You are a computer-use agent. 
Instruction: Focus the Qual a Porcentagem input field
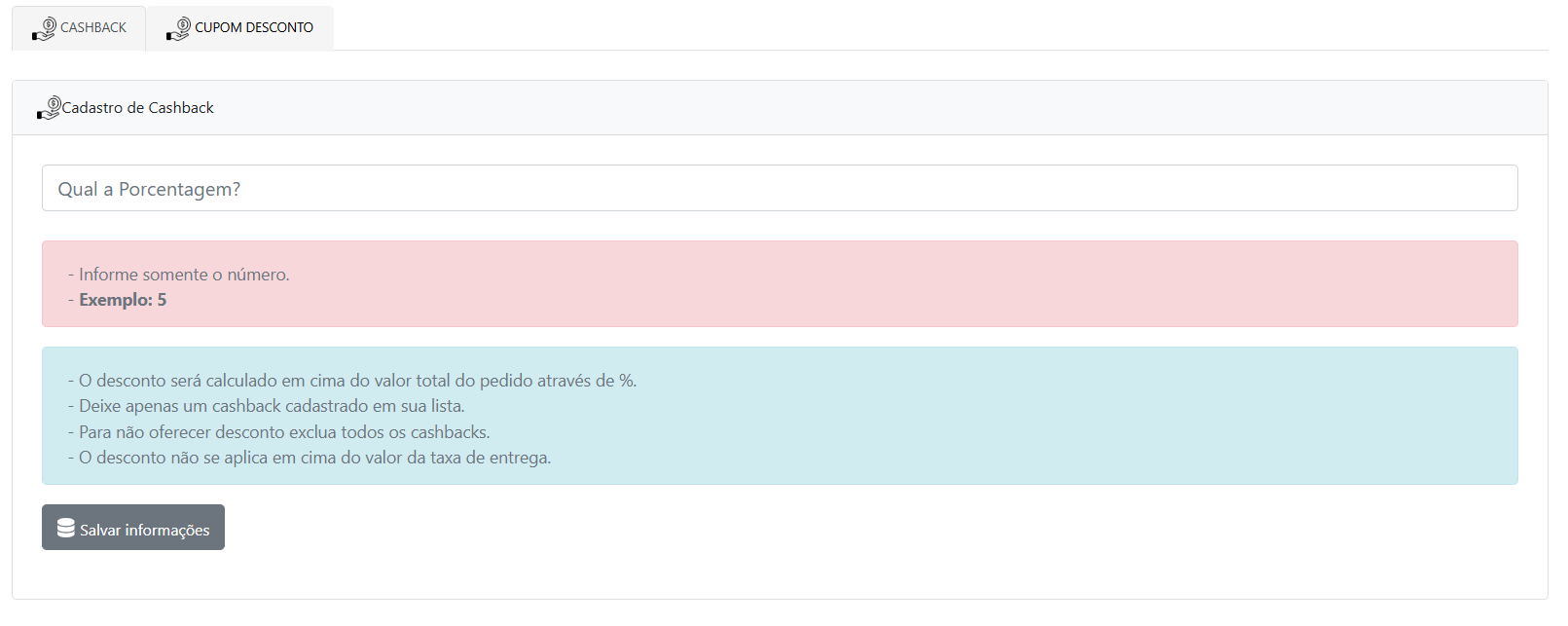[779, 188]
